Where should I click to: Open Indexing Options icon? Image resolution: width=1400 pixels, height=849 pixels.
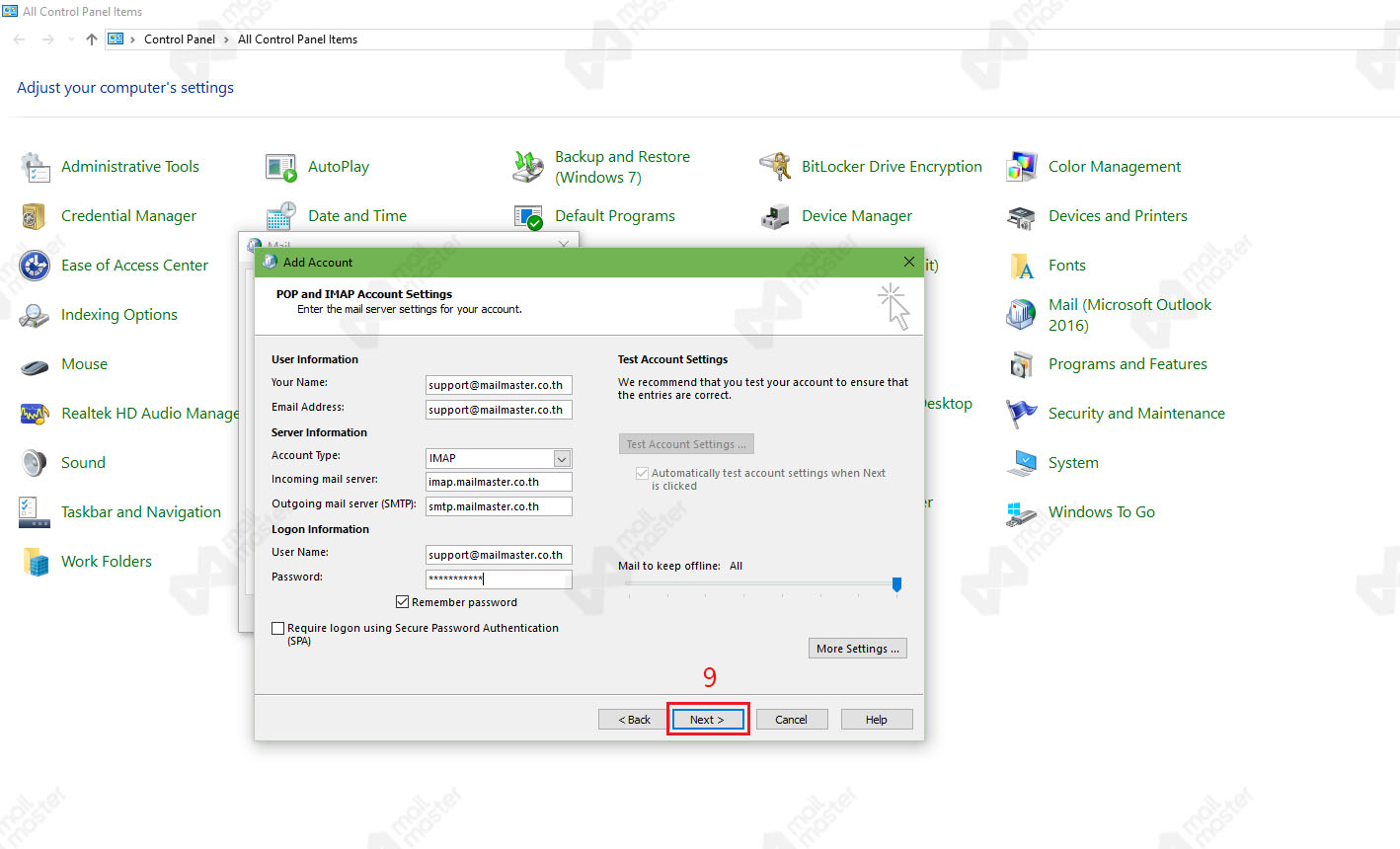36,315
